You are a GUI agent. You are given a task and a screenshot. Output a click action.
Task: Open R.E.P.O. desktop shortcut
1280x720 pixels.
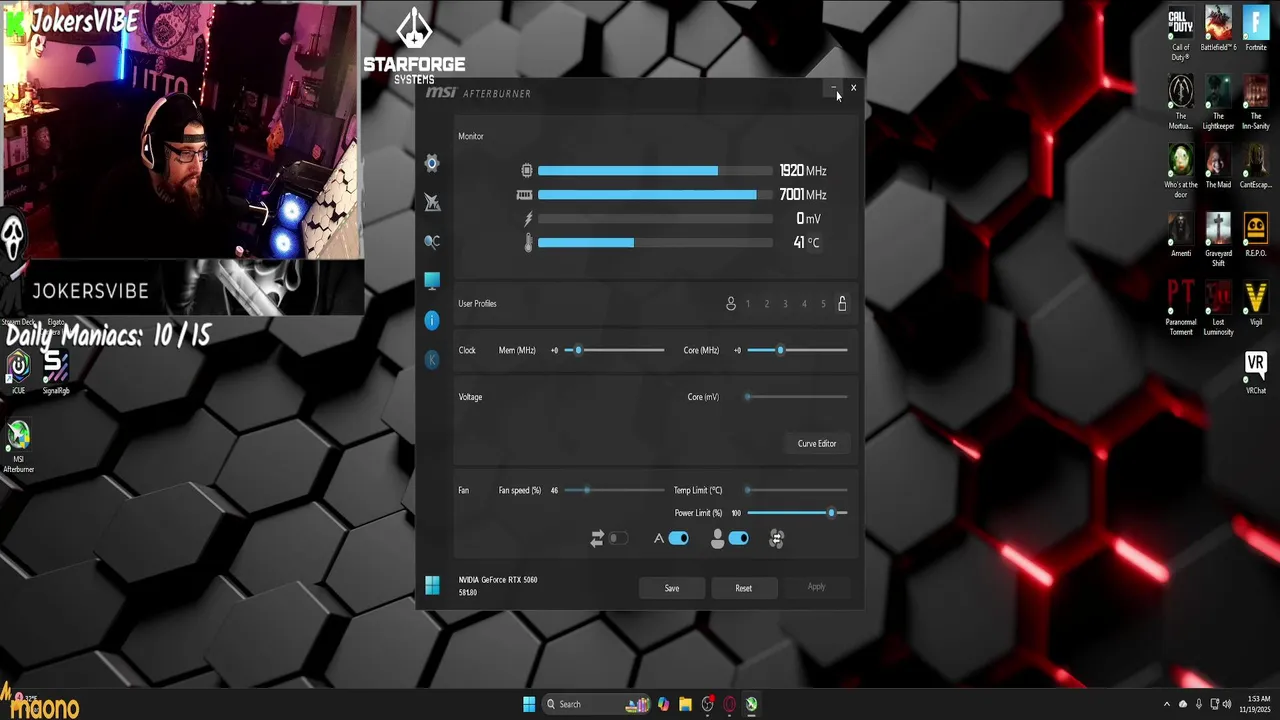[x=1256, y=235]
